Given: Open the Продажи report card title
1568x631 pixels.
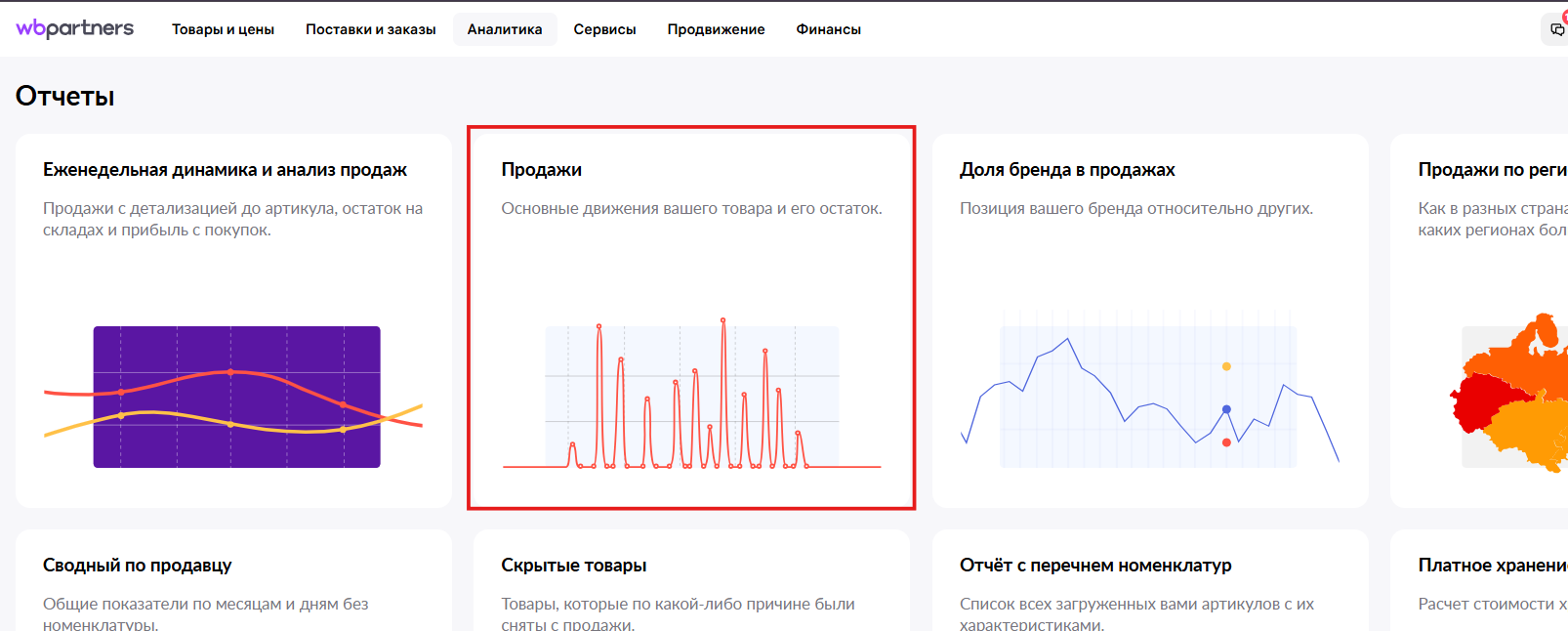Looking at the screenshot, I should tap(541, 169).
